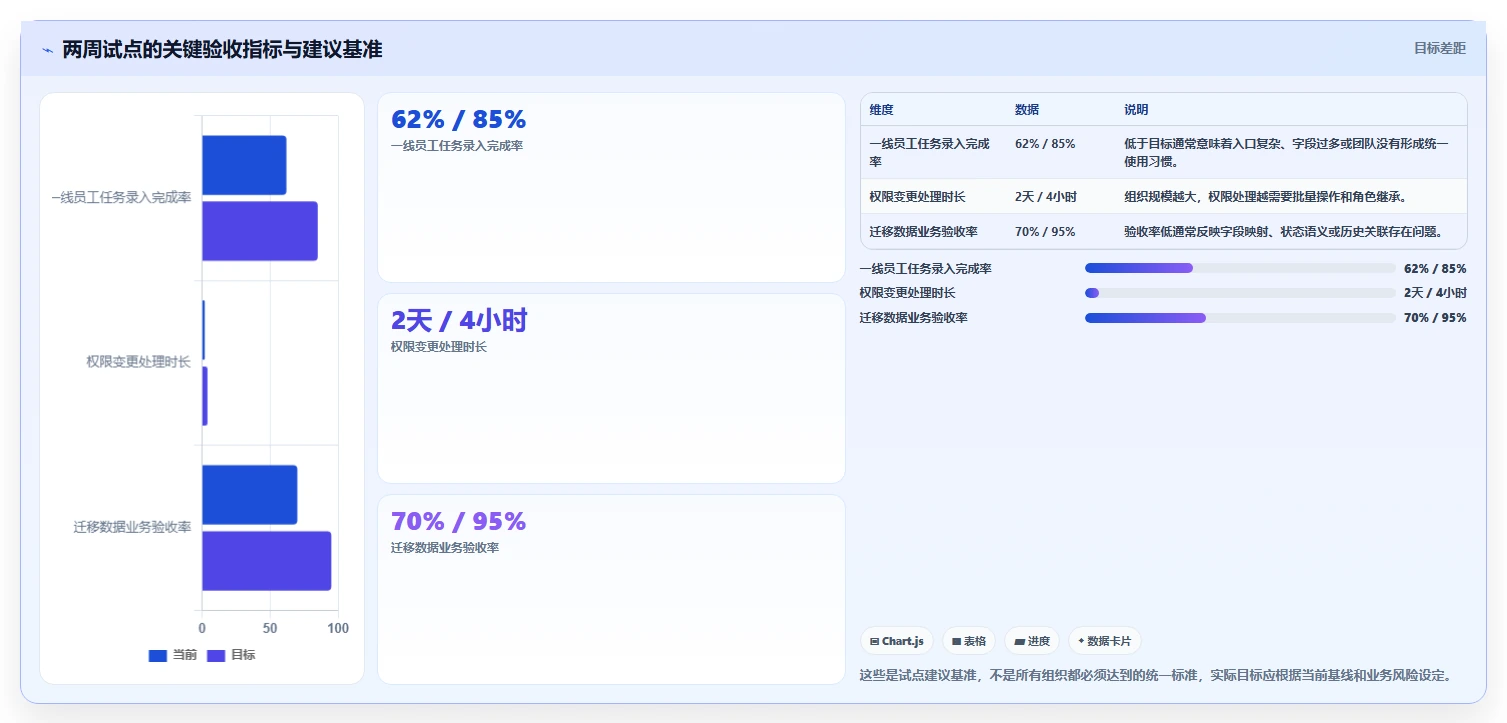
Task: Select the 2天 / 4小时 data card
Action: tap(611, 389)
